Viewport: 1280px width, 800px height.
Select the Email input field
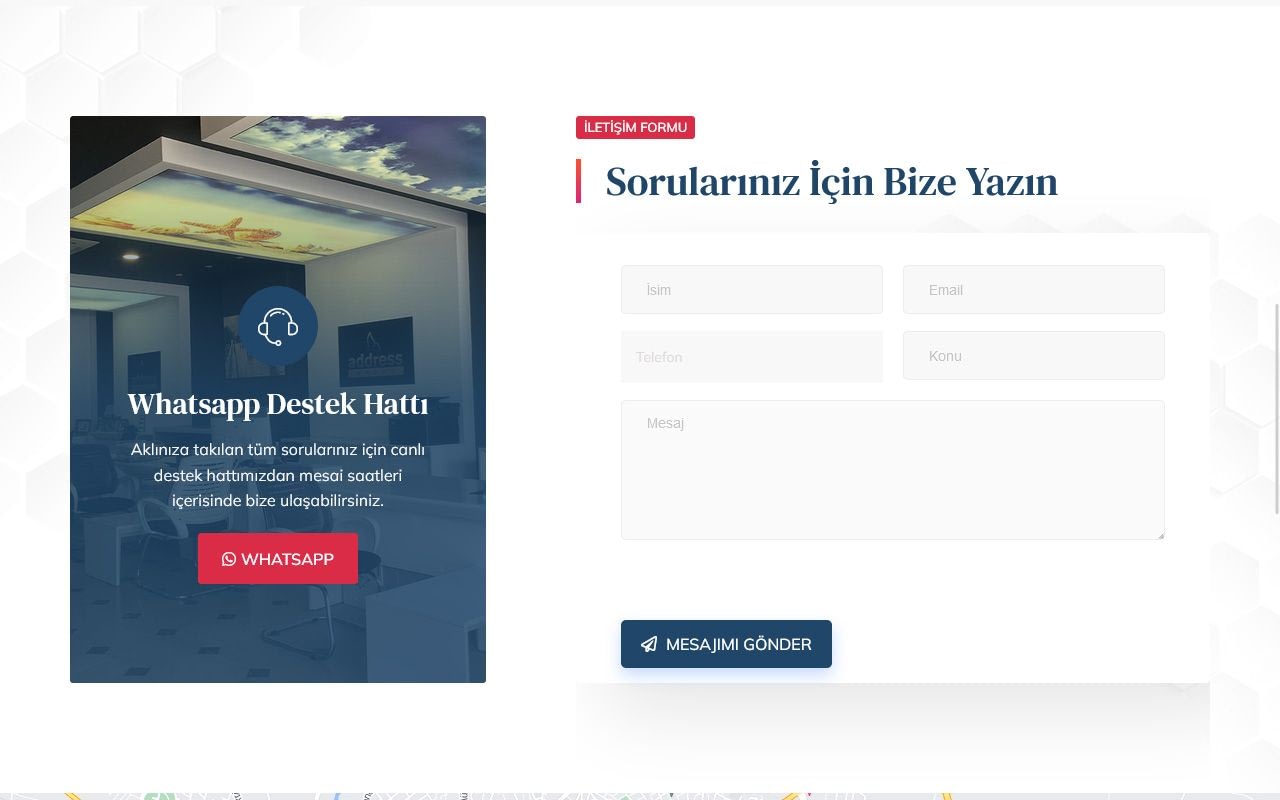click(x=1034, y=290)
